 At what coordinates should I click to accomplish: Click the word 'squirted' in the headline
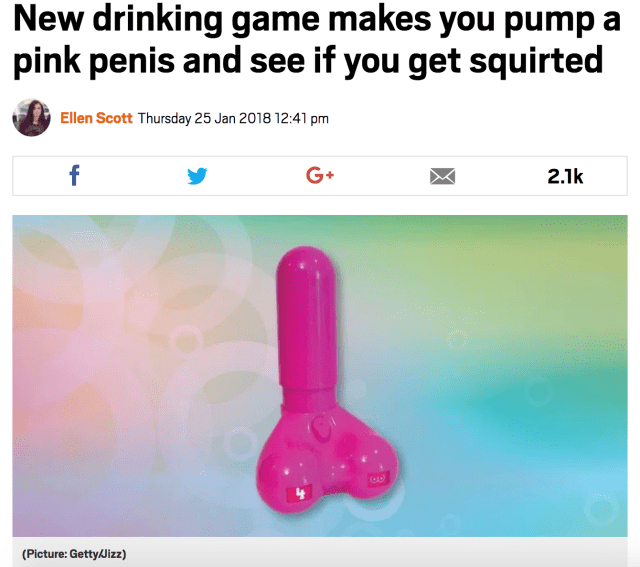point(536,60)
